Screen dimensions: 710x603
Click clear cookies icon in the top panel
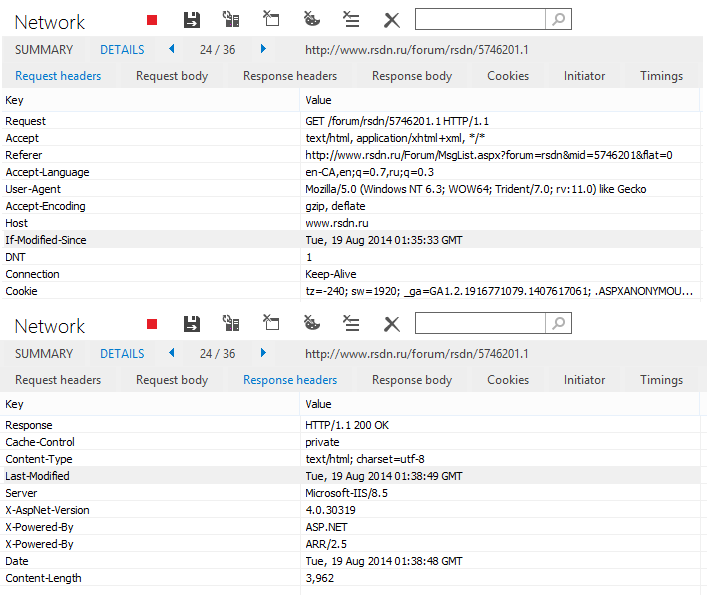[x=312, y=19]
